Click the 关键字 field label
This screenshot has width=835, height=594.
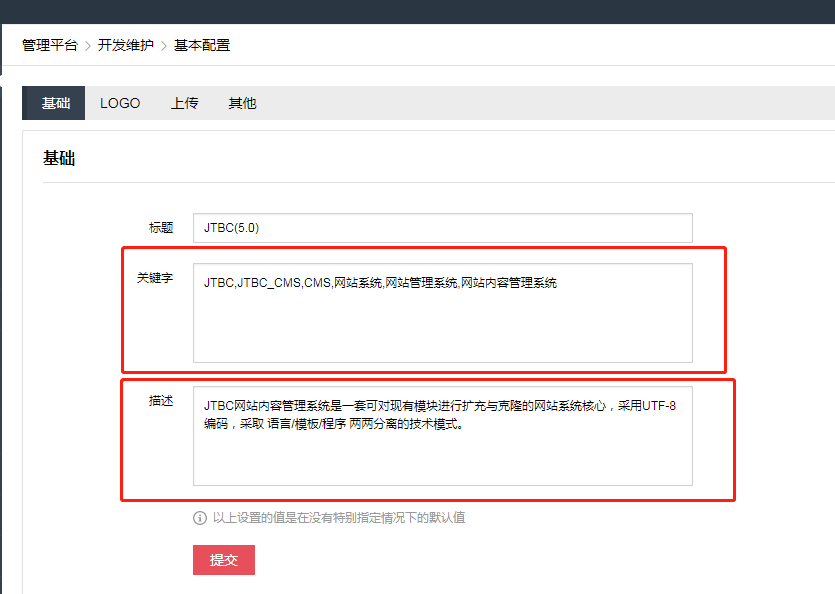[x=155, y=278]
